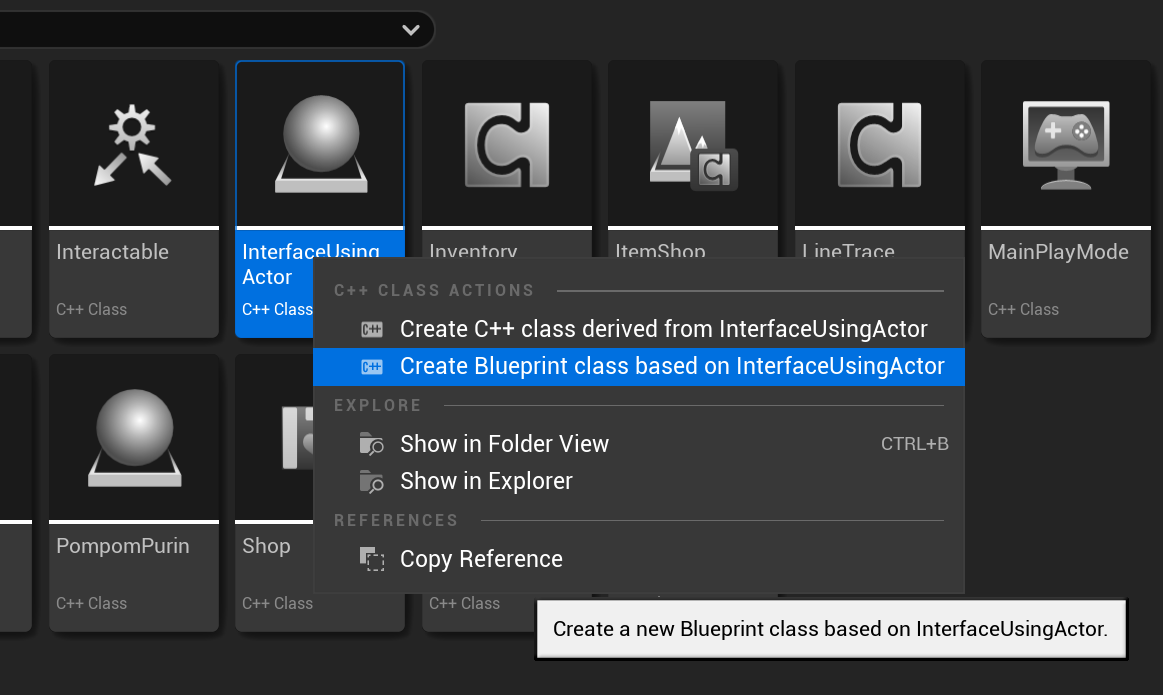Click the Shop name label
The height and width of the screenshot is (695, 1163).
pos(266,546)
